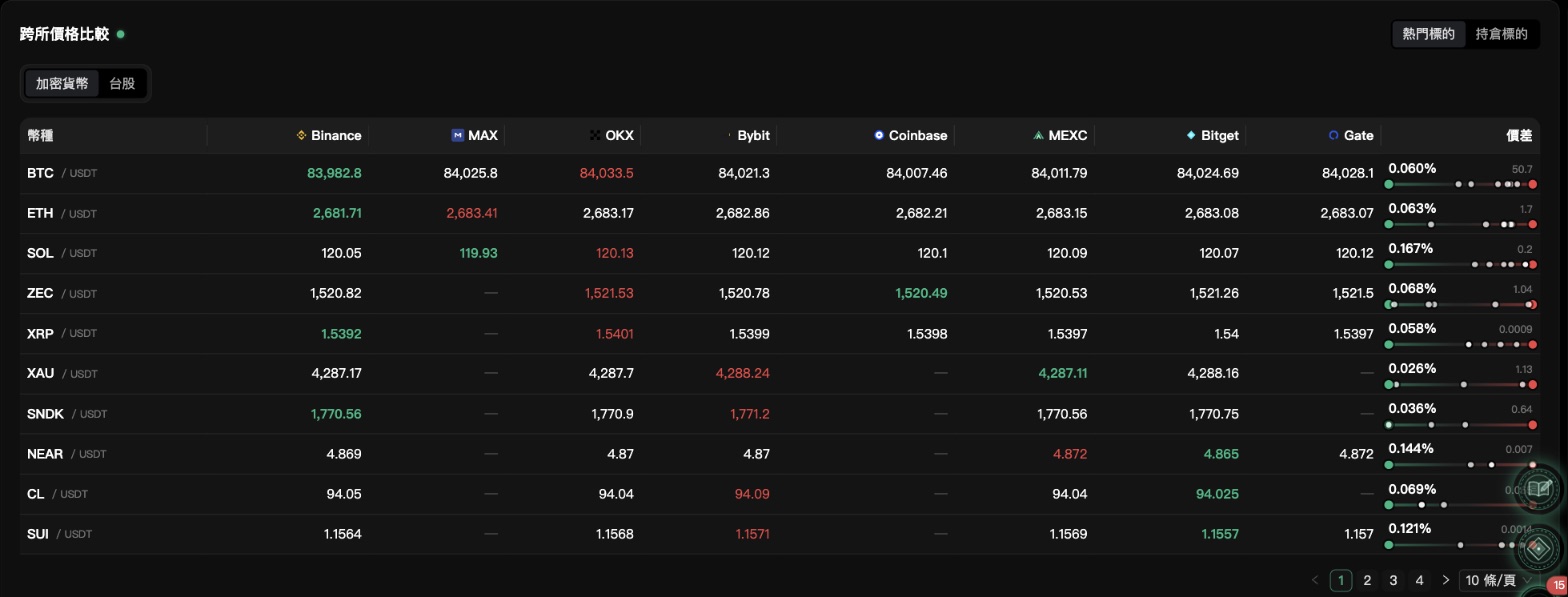Go to the previous page arrow

(1316, 580)
